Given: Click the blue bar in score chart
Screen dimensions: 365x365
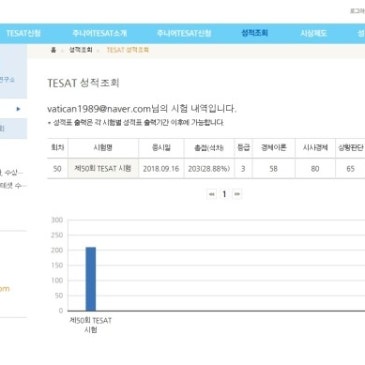Looking at the screenshot, I should click(x=91, y=279).
